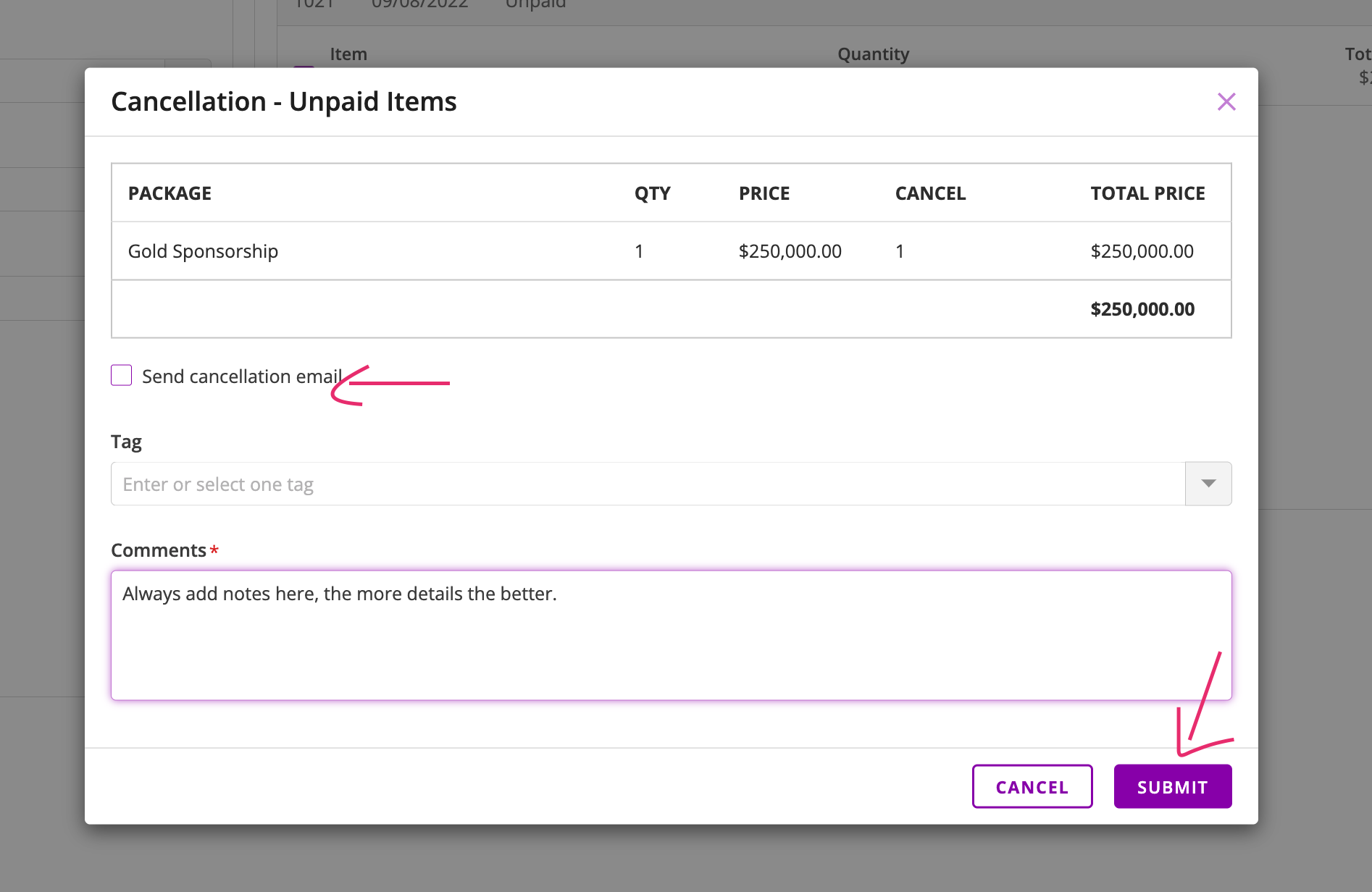This screenshot has width=1372, height=892.
Task: Click the Cancellation - Unpaid Items dialog title
Action: (283, 102)
